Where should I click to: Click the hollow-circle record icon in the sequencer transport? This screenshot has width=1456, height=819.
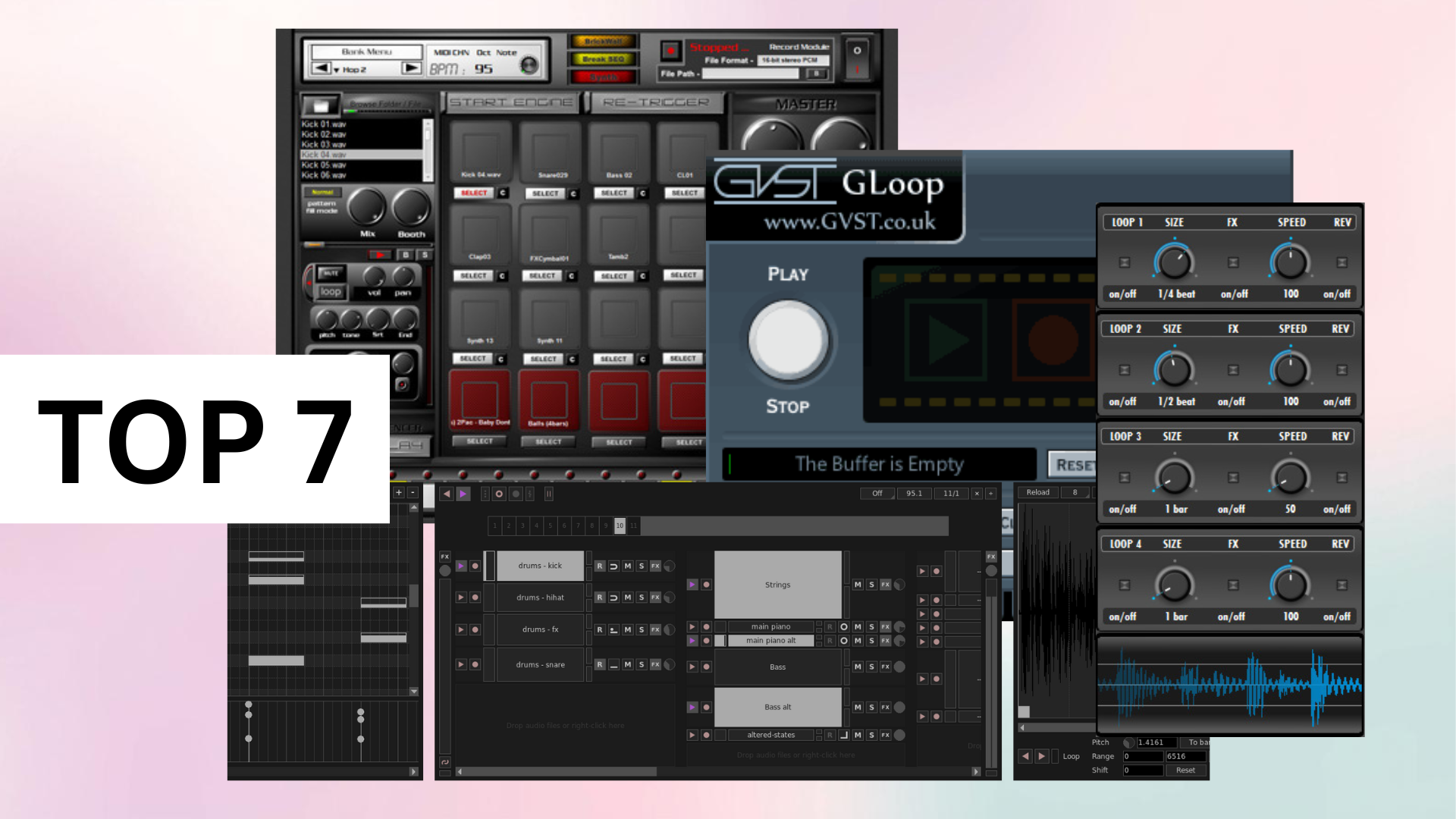(499, 494)
